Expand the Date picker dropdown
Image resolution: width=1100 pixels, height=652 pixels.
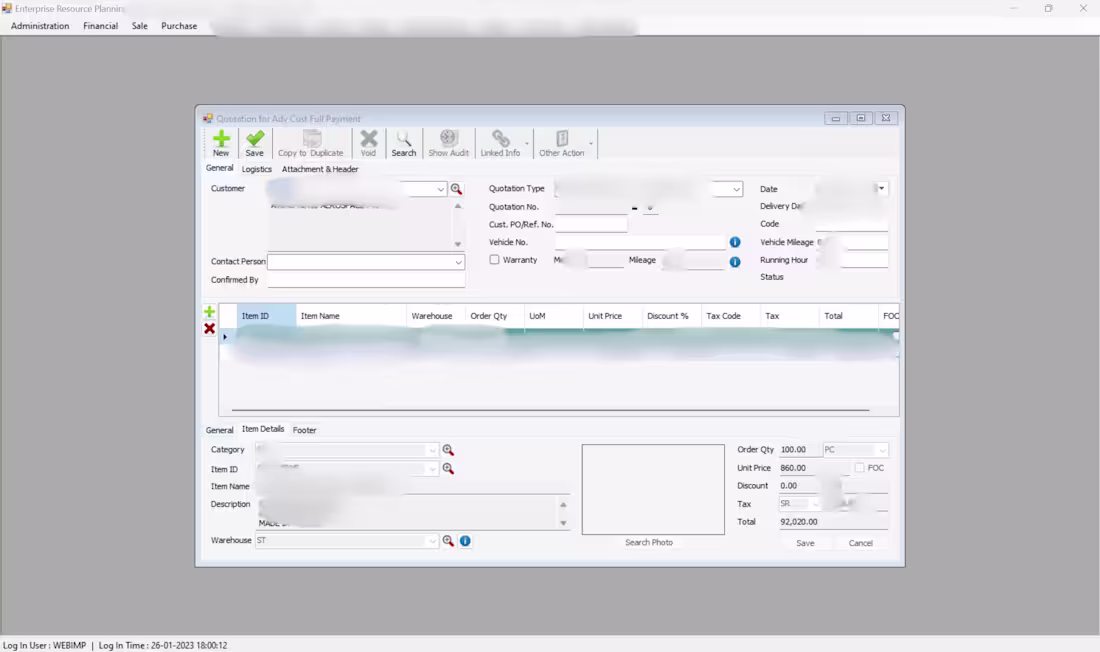coord(880,188)
